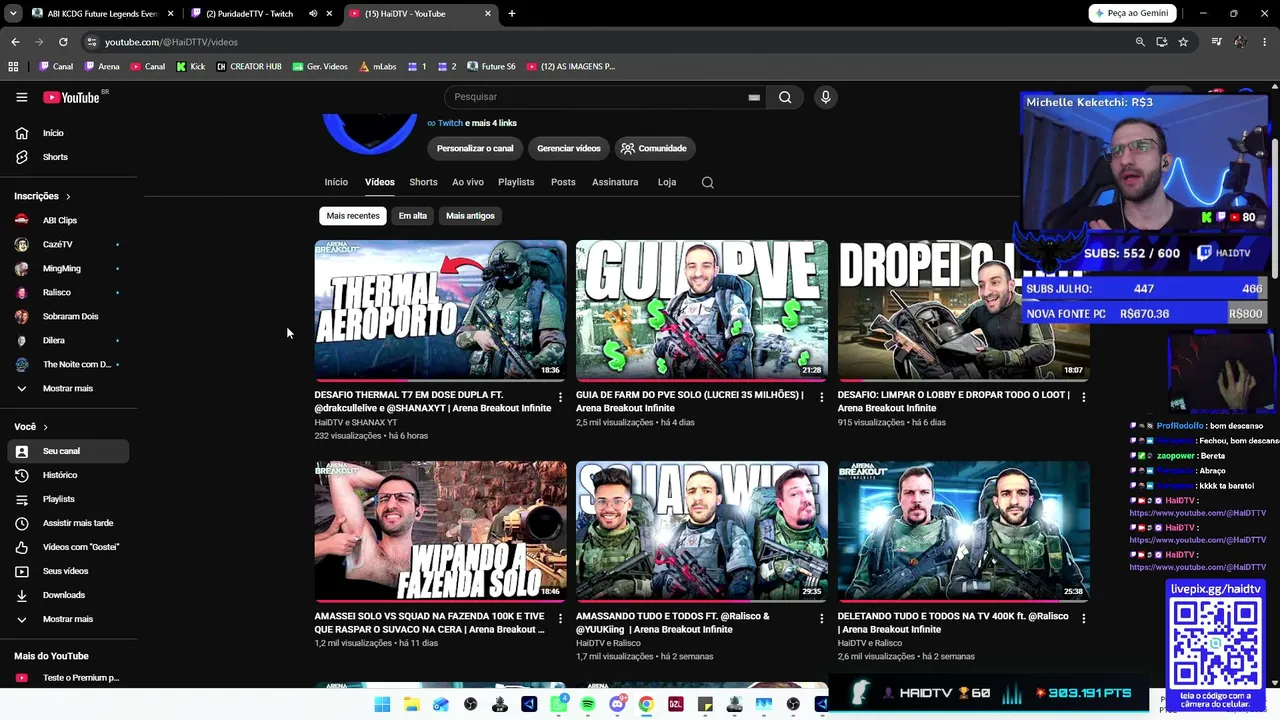Open Início in the sidebar
The image size is (1280, 720).
(53, 133)
